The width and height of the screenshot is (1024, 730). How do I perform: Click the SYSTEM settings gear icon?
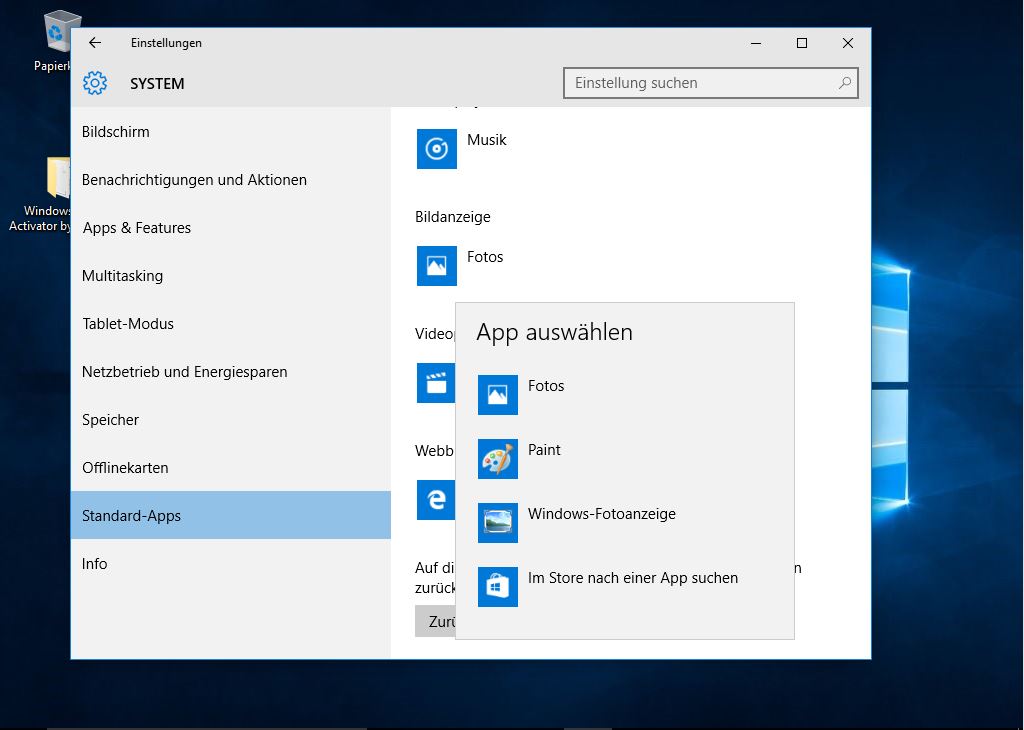(x=95, y=84)
